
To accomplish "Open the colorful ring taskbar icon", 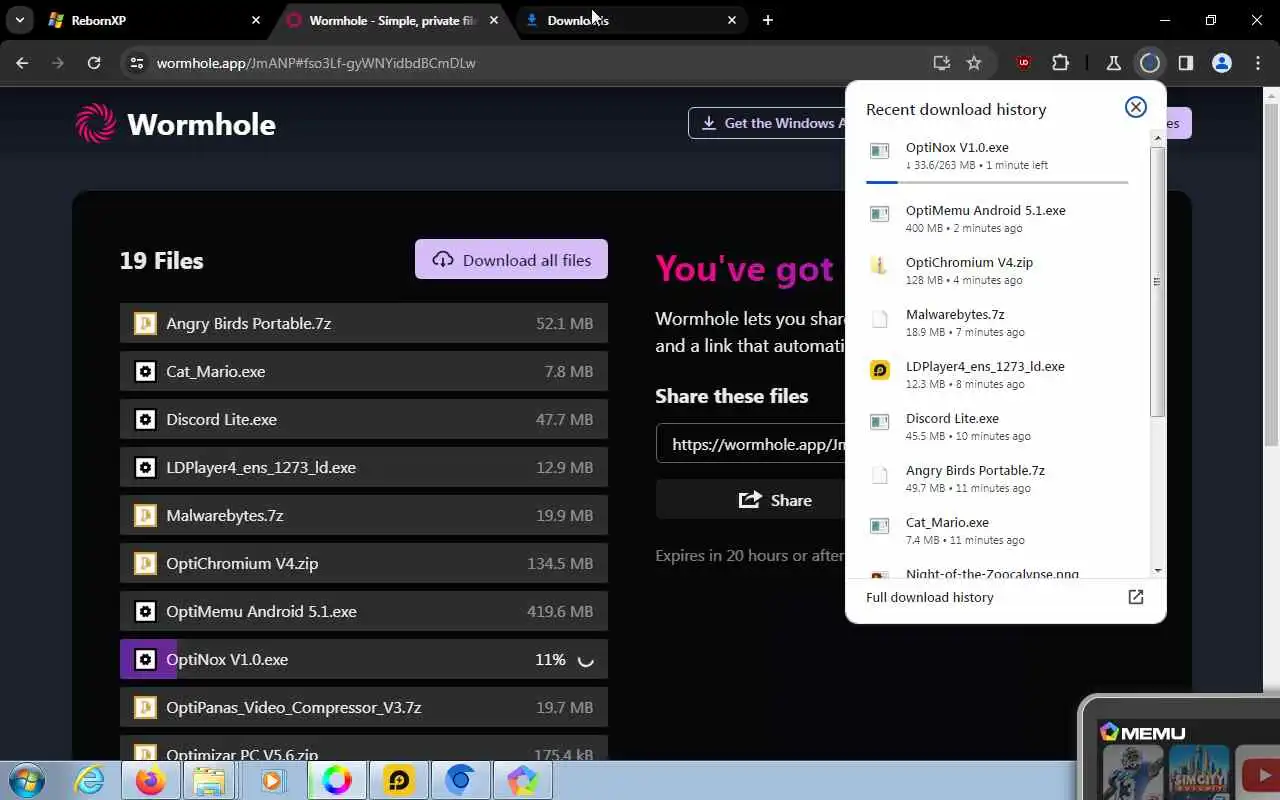I will [x=337, y=780].
